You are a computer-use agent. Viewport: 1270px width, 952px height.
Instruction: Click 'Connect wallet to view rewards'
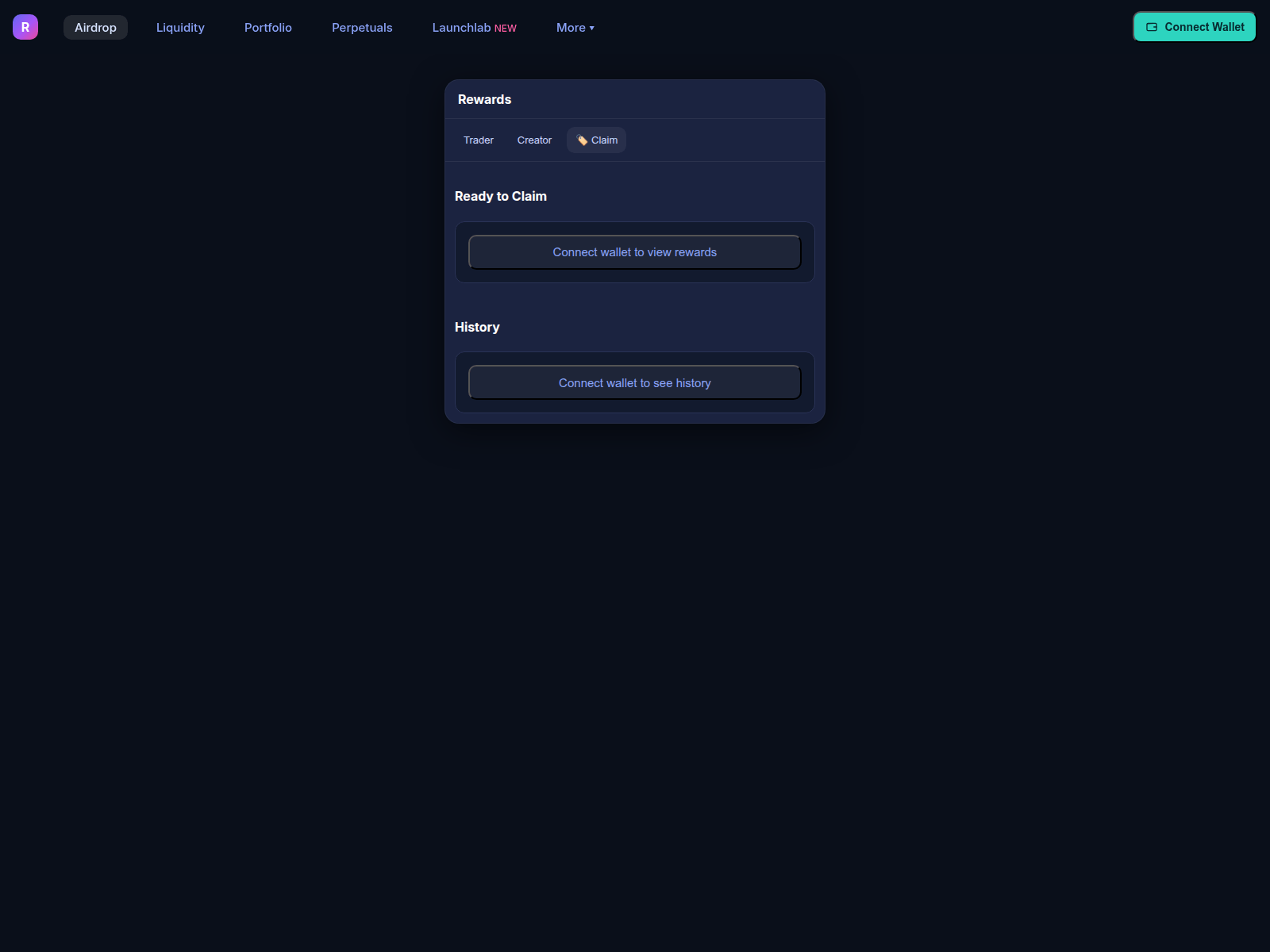coord(634,251)
